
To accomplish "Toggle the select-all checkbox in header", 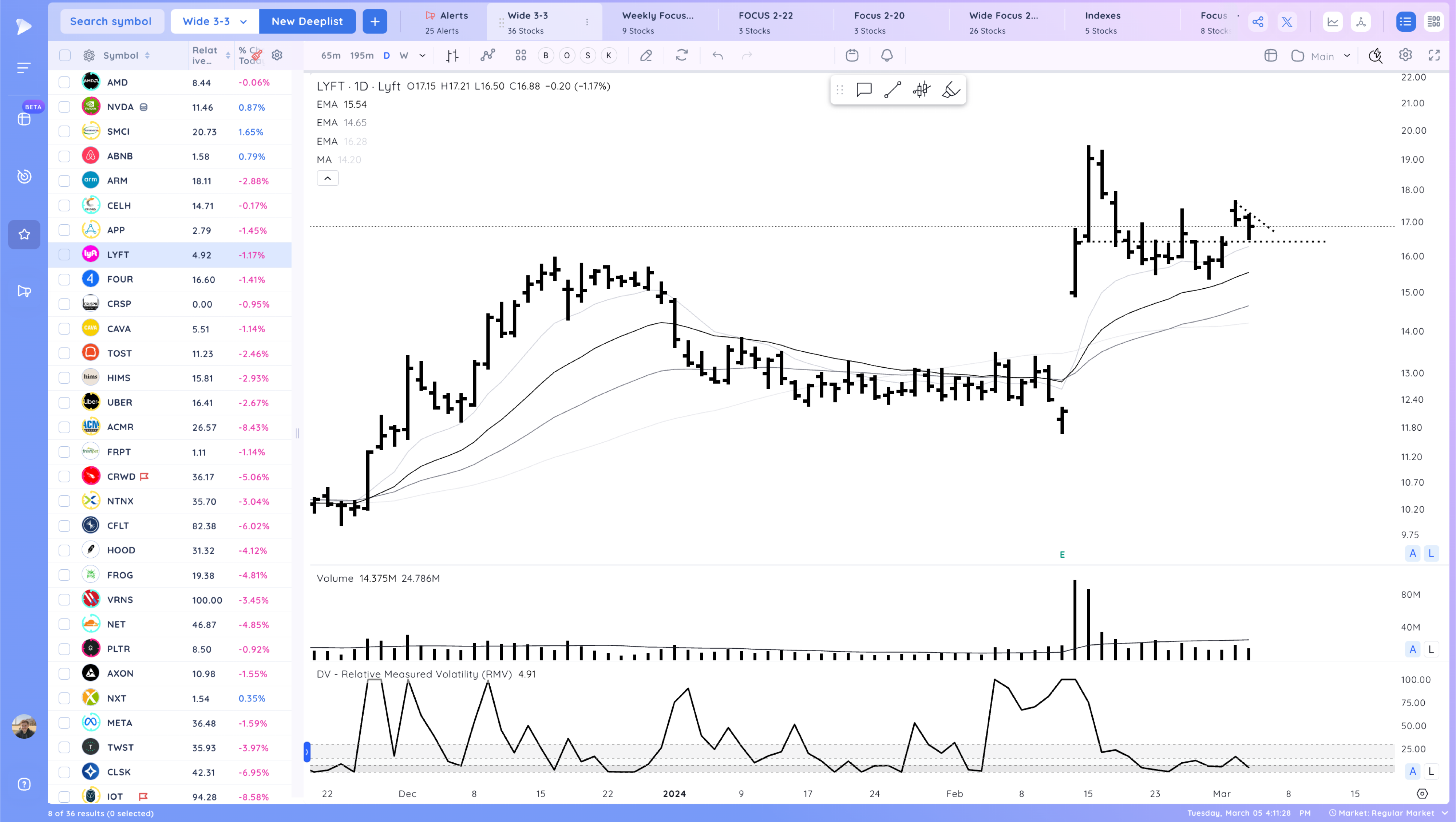I will [64, 55].
